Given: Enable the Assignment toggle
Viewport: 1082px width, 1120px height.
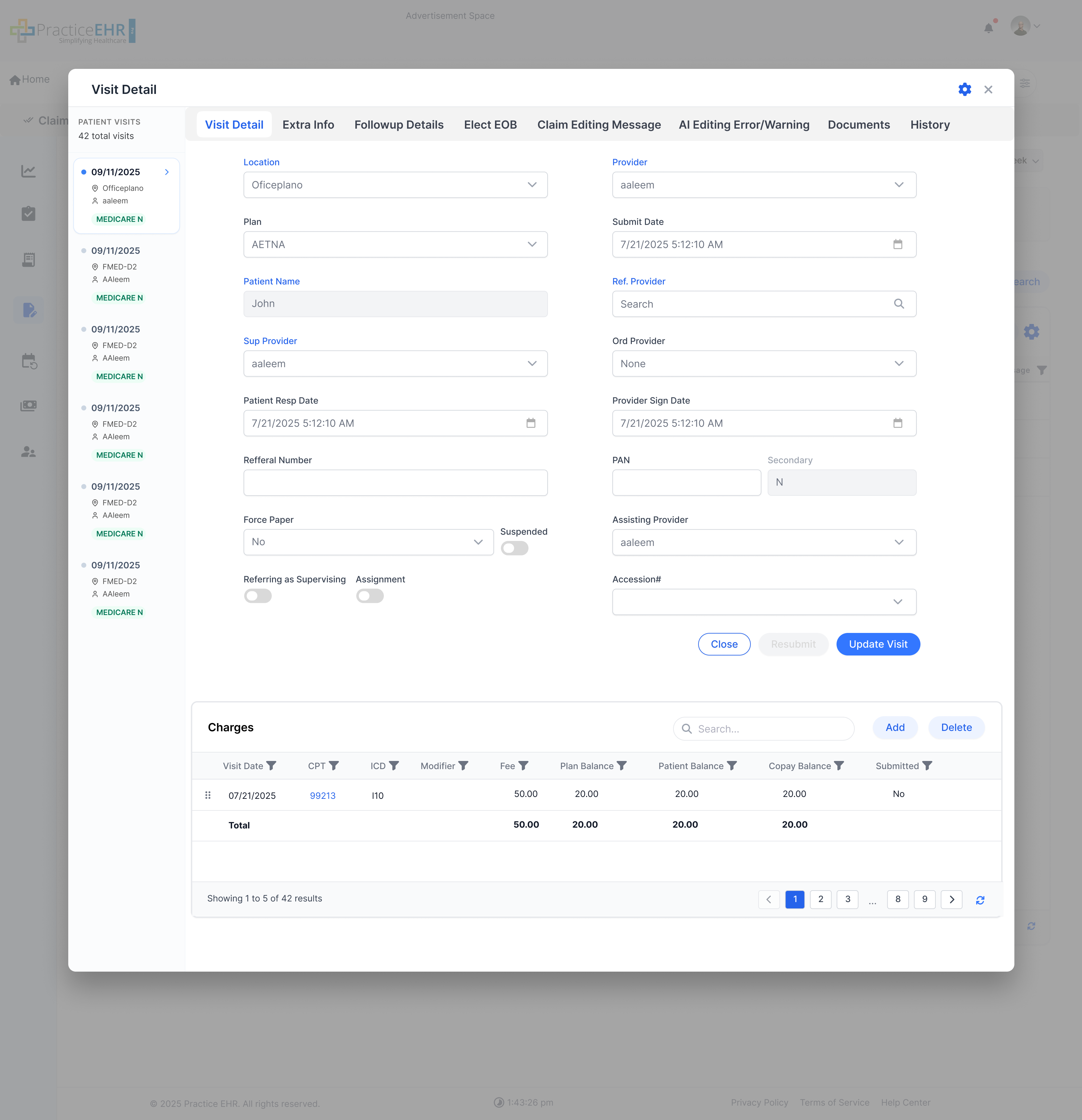Looking at the screenshot, I should (x=369, y=595).
